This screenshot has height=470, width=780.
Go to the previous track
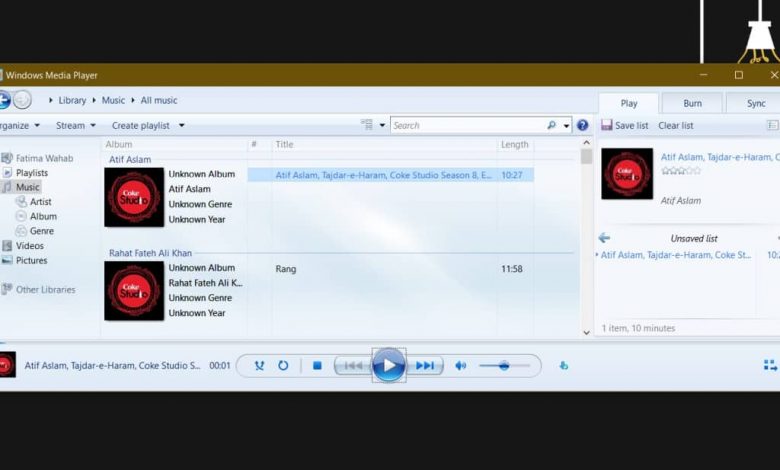(x=353, y=366)
